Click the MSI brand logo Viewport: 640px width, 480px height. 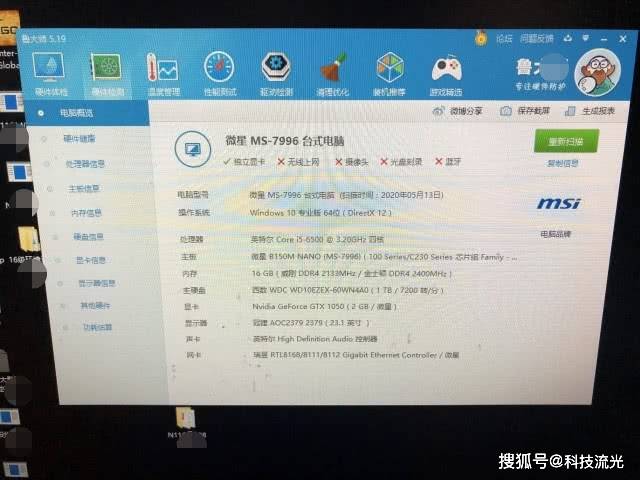[x=559, y=203]
